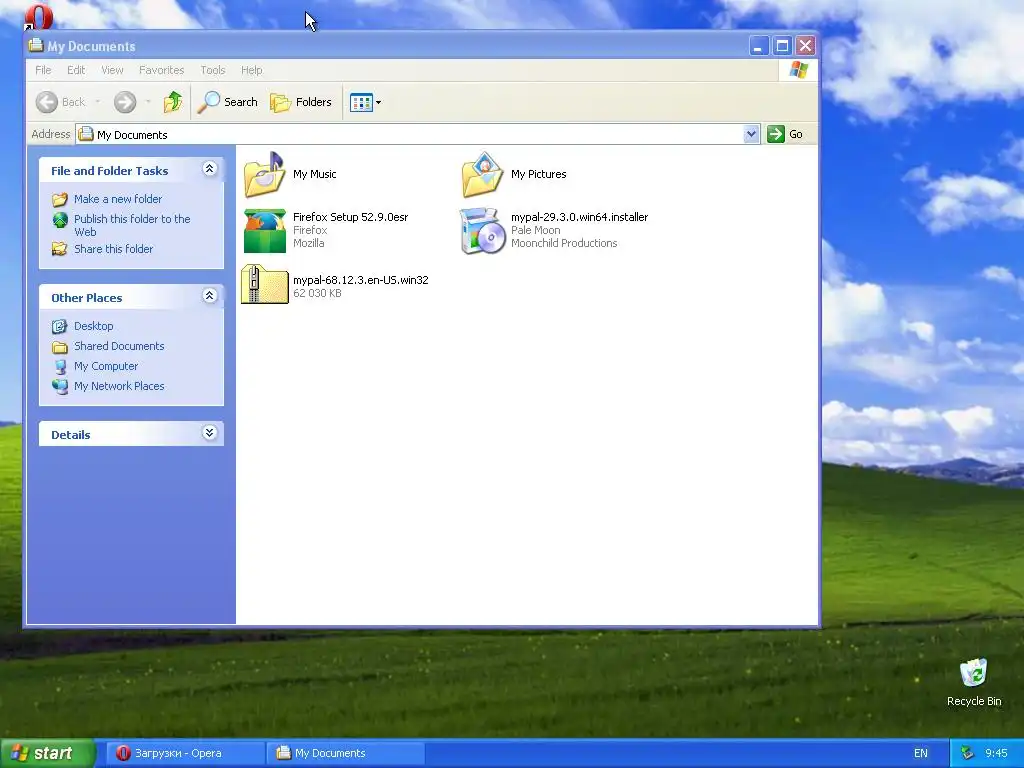Click the My Documents taskbar button
The width and height of the screenshot is (1024, 768).
(x=346, y=753)
